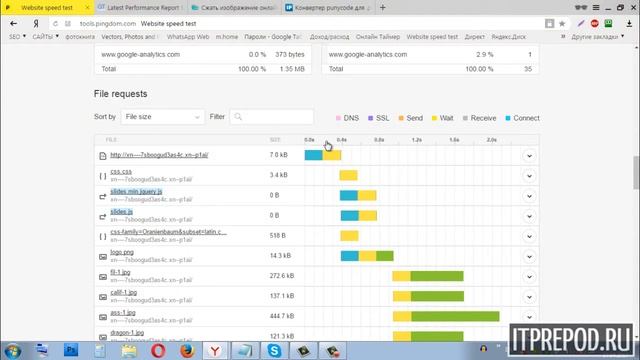Image resolution: width=640 pixels, height=360 pixels.
Task: Open the Sort by File size dropdown
Action: 162,117
